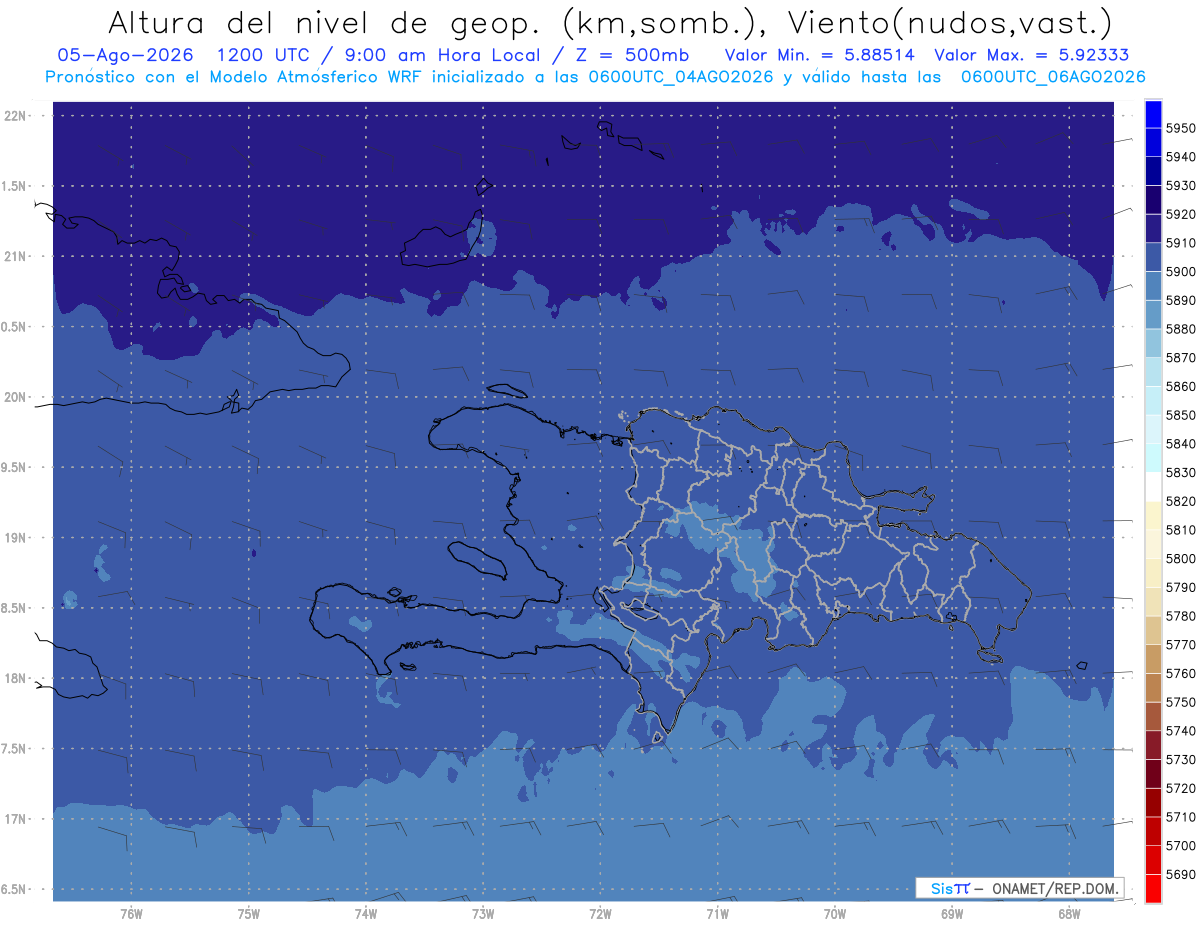Click the 20N latitude label
Screen dimensions: 1200x927
[x=16, y=397]
